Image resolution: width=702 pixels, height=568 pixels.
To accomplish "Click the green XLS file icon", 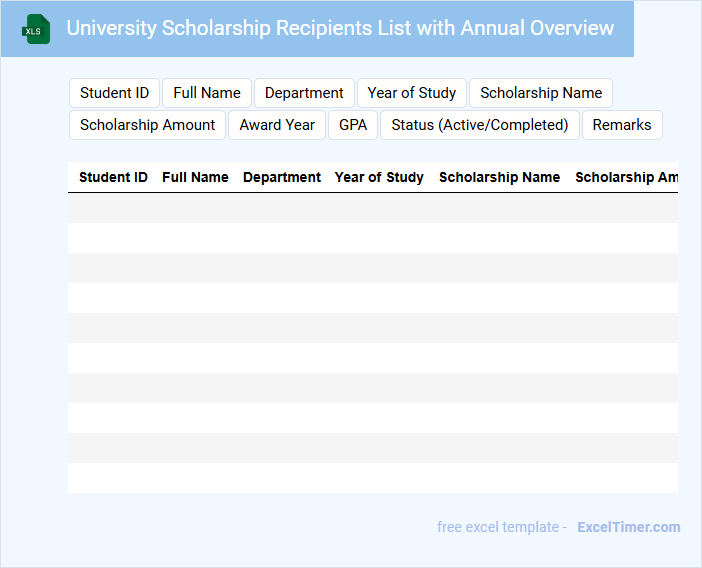I will (36, 29).
